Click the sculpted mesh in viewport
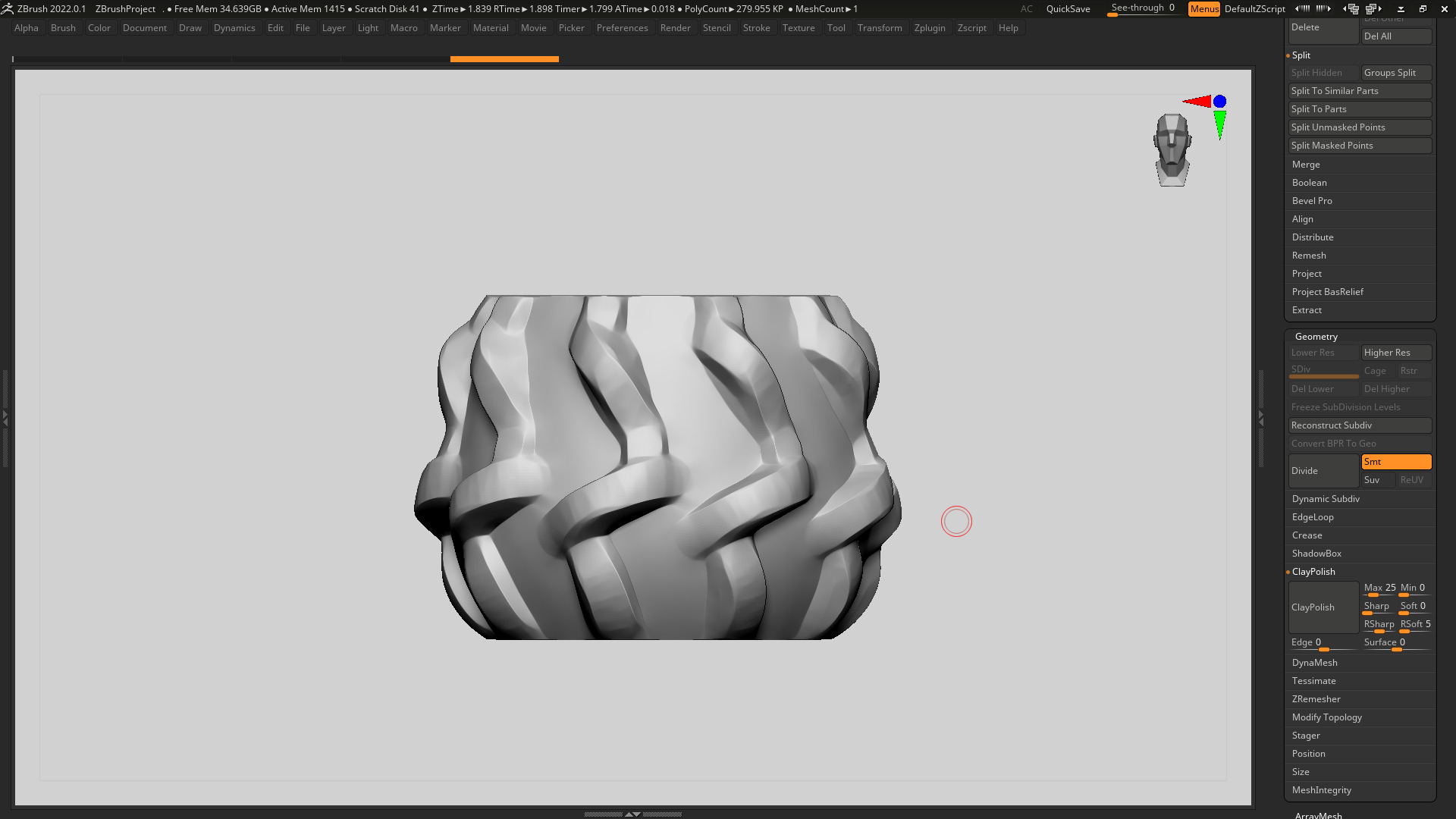 coord(657,467)
